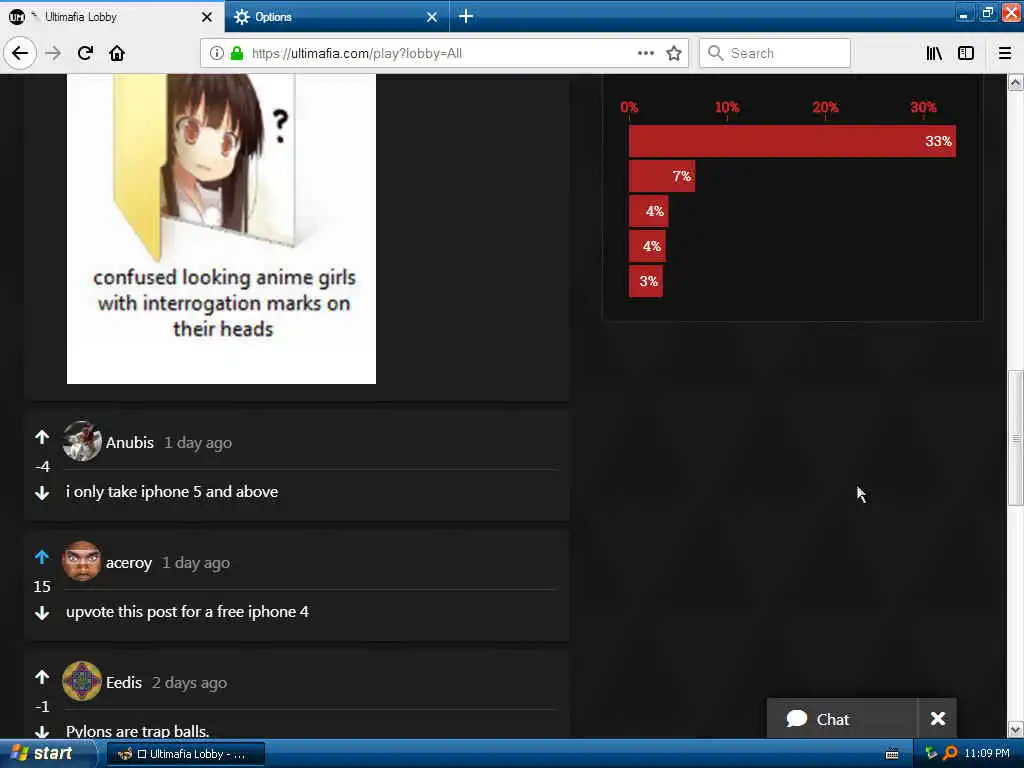
Task: Click page scrollbar up arrow
Action: point(1015,82)
